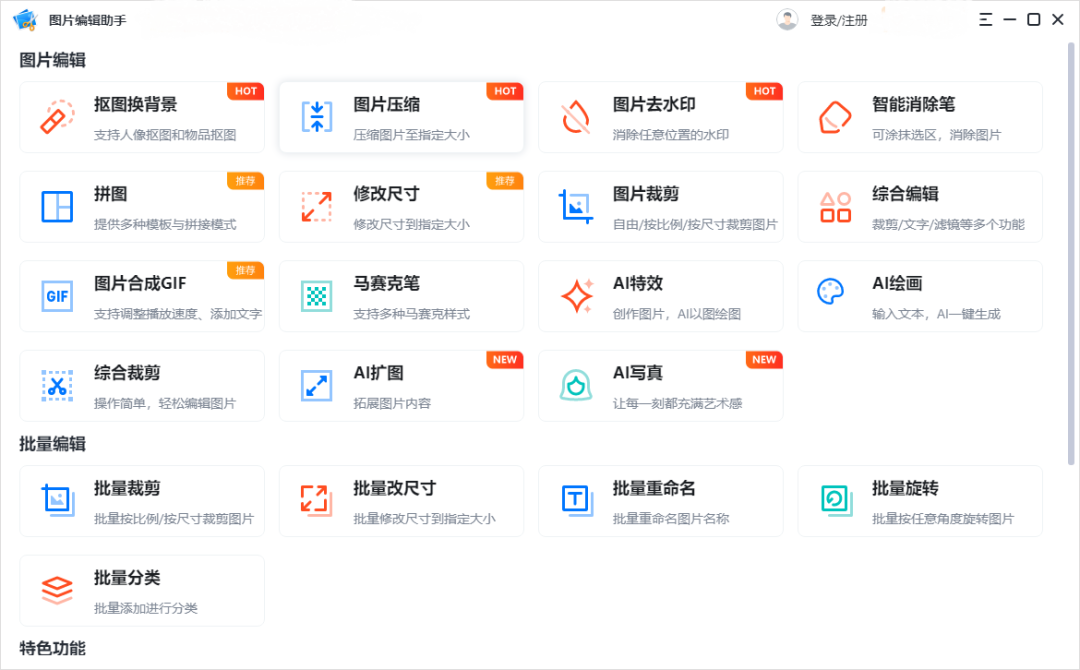Click the 批量裁剪 crop icon
The image size is (1080, 670).
pos(58,501)
